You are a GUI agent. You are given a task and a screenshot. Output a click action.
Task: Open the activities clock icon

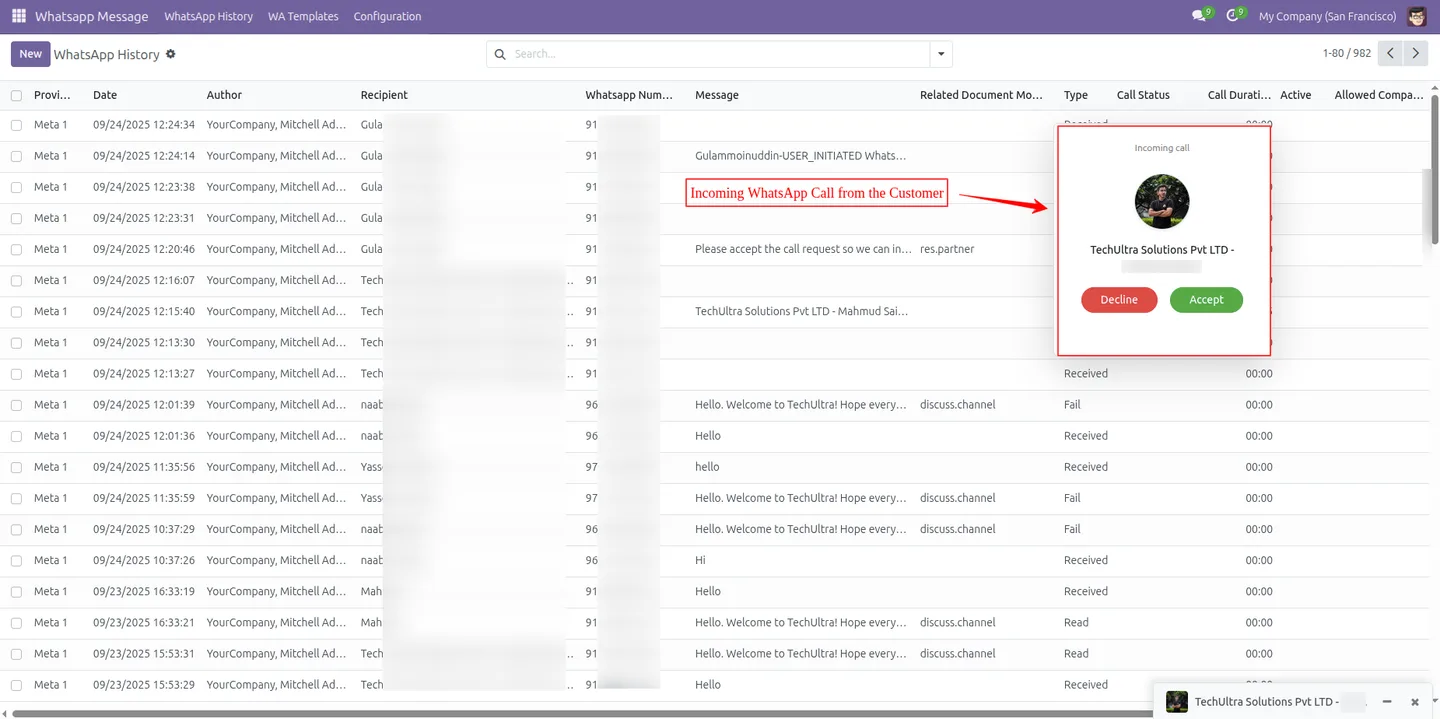click(x=1232, y=16)
